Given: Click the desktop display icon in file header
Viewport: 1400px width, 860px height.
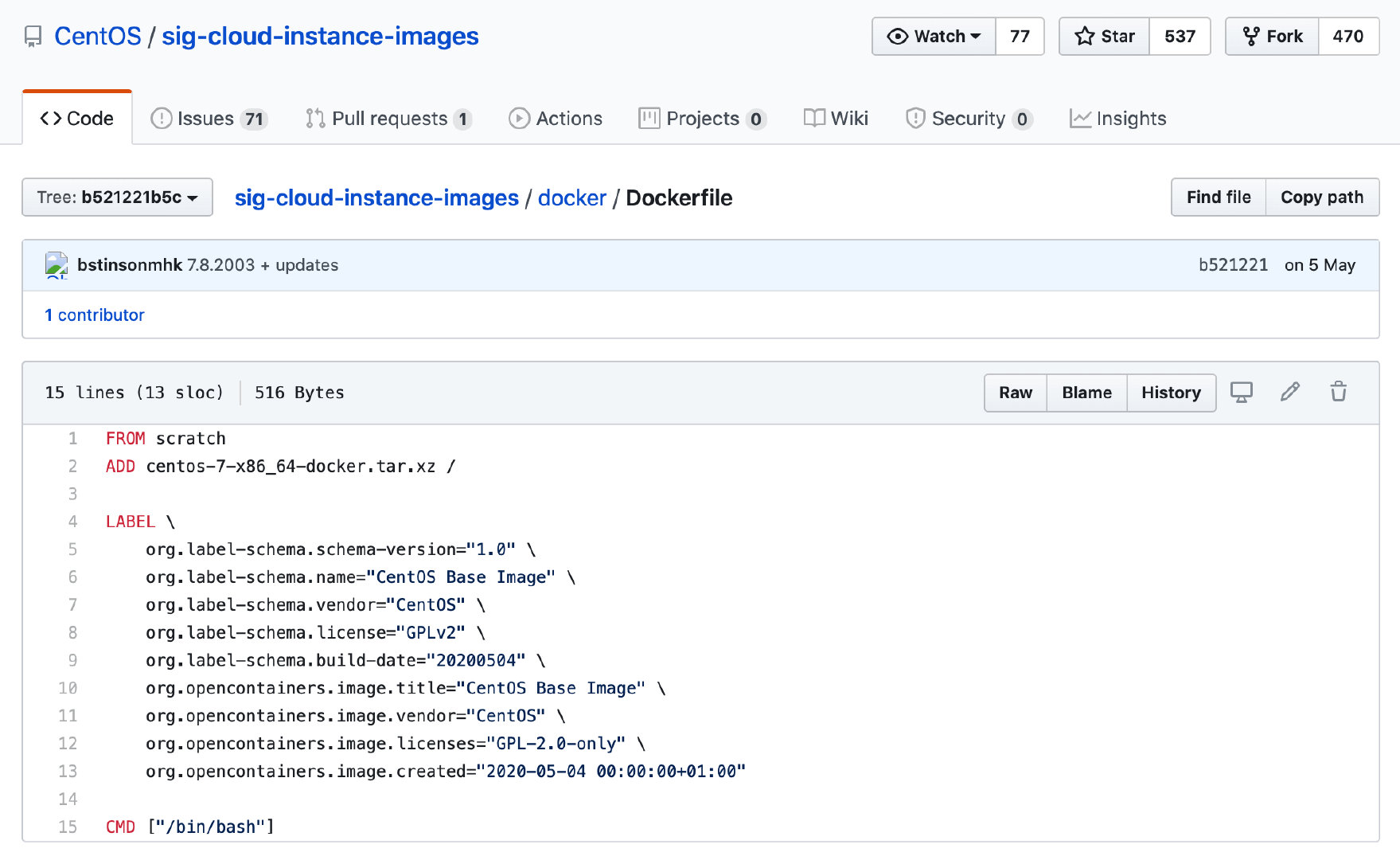Looking at the screenshot, I should coord(1242,392).
